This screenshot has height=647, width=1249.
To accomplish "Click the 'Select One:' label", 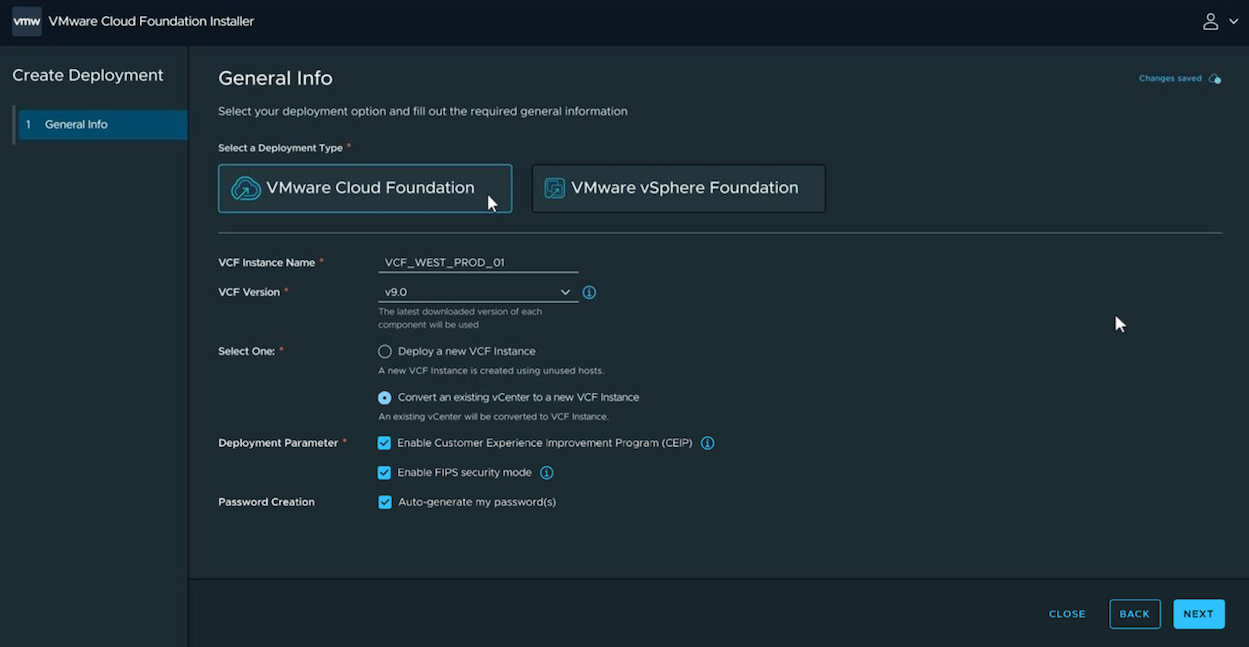I will click(x=246, y=351).
